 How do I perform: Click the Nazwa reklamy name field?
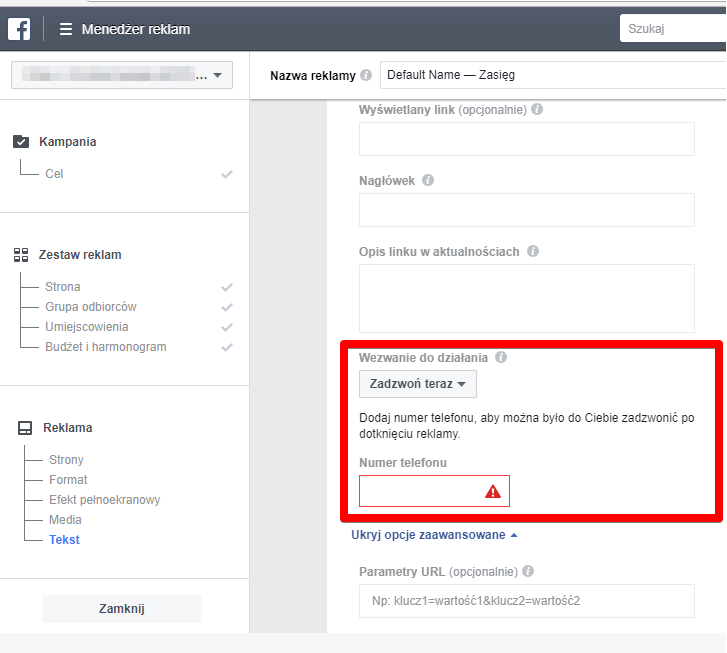click(553, 75)
